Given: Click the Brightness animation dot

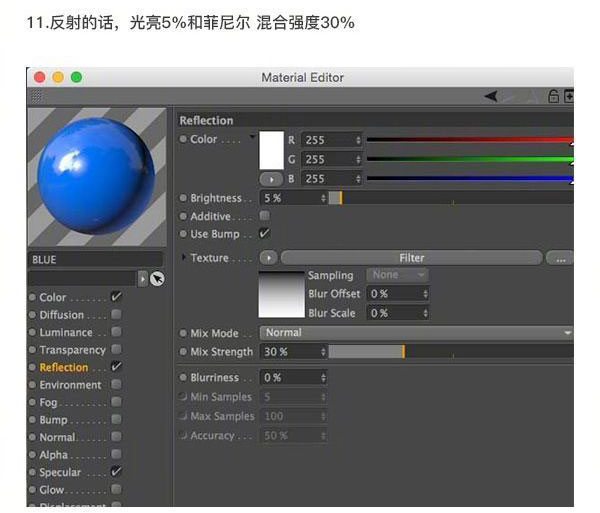Looking at the screenshot, I should pyautogui.click(x=183, y=198).
